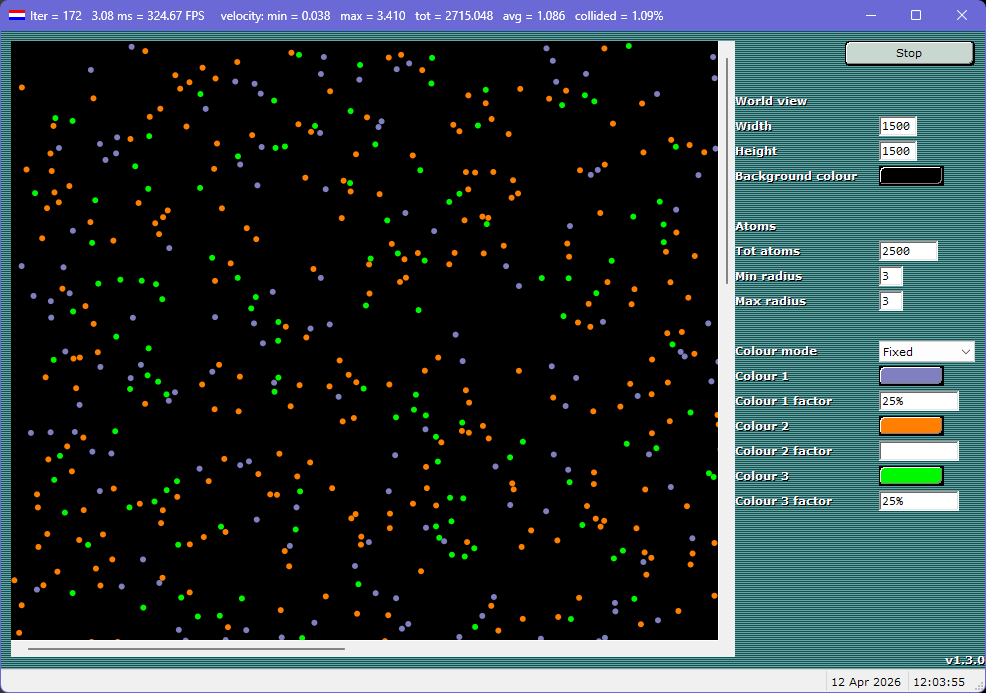Click the empty Colour 2 factor field

tap(918, 451)
